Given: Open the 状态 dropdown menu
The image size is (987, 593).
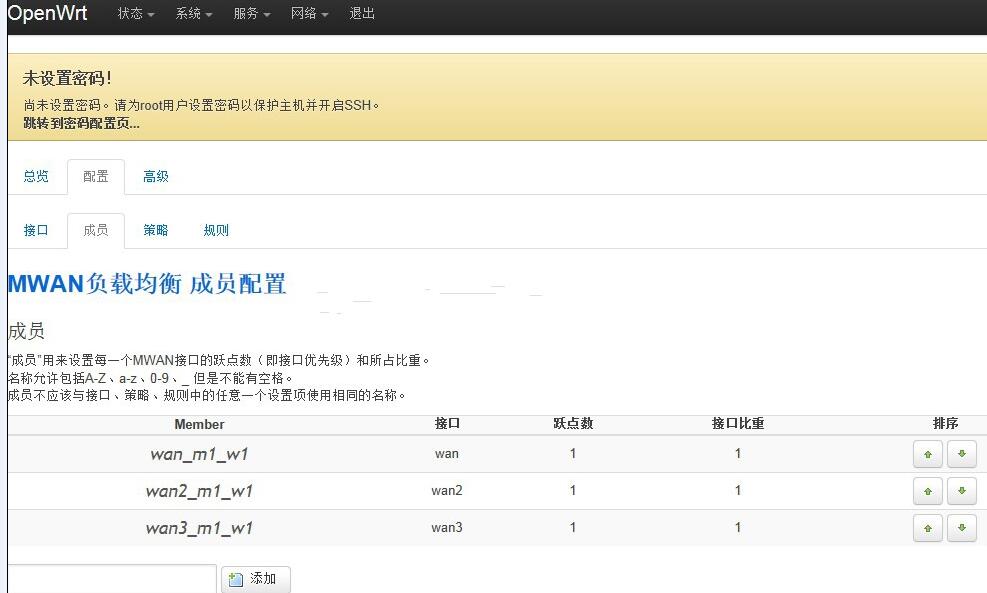Looking at the screenshot, I should tap(136, 14).
